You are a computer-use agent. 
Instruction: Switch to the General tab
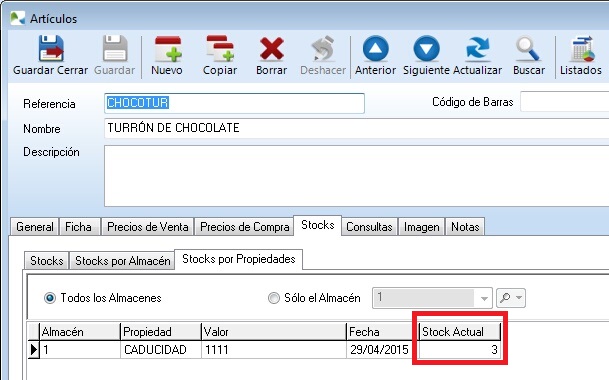(35, 227)
